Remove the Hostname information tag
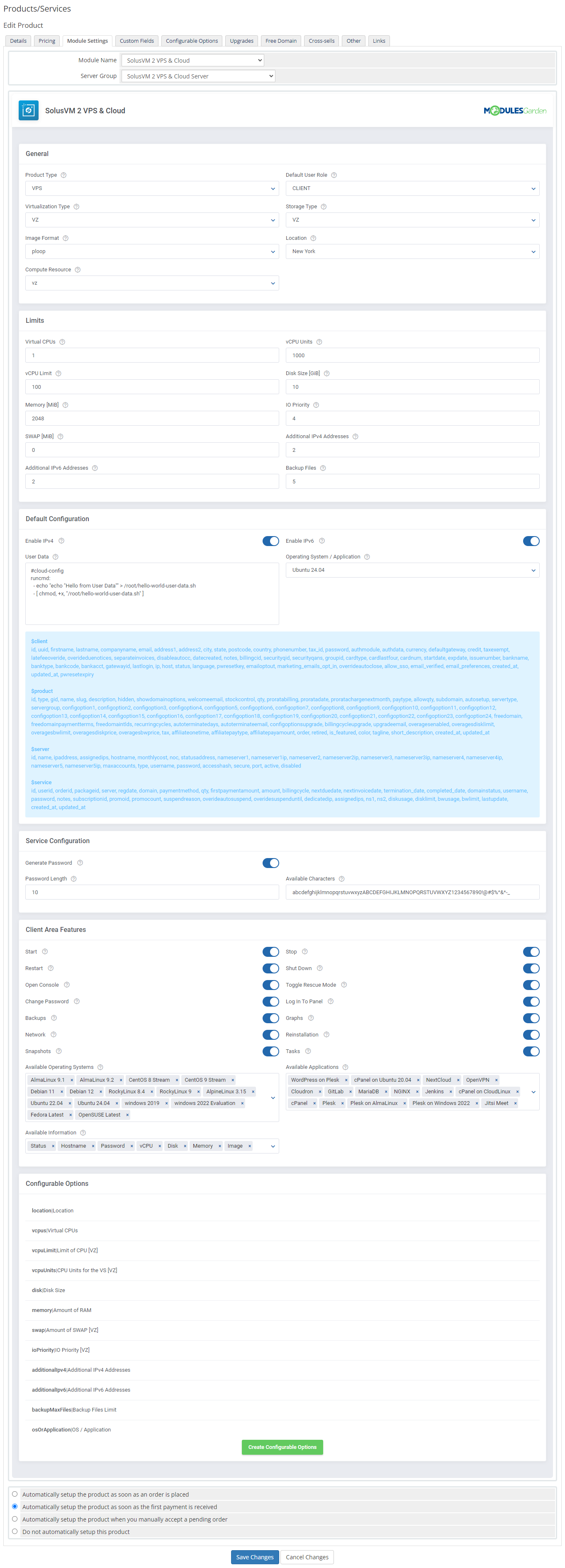This screenshot has height=1568, width=565. [93, 1146]
